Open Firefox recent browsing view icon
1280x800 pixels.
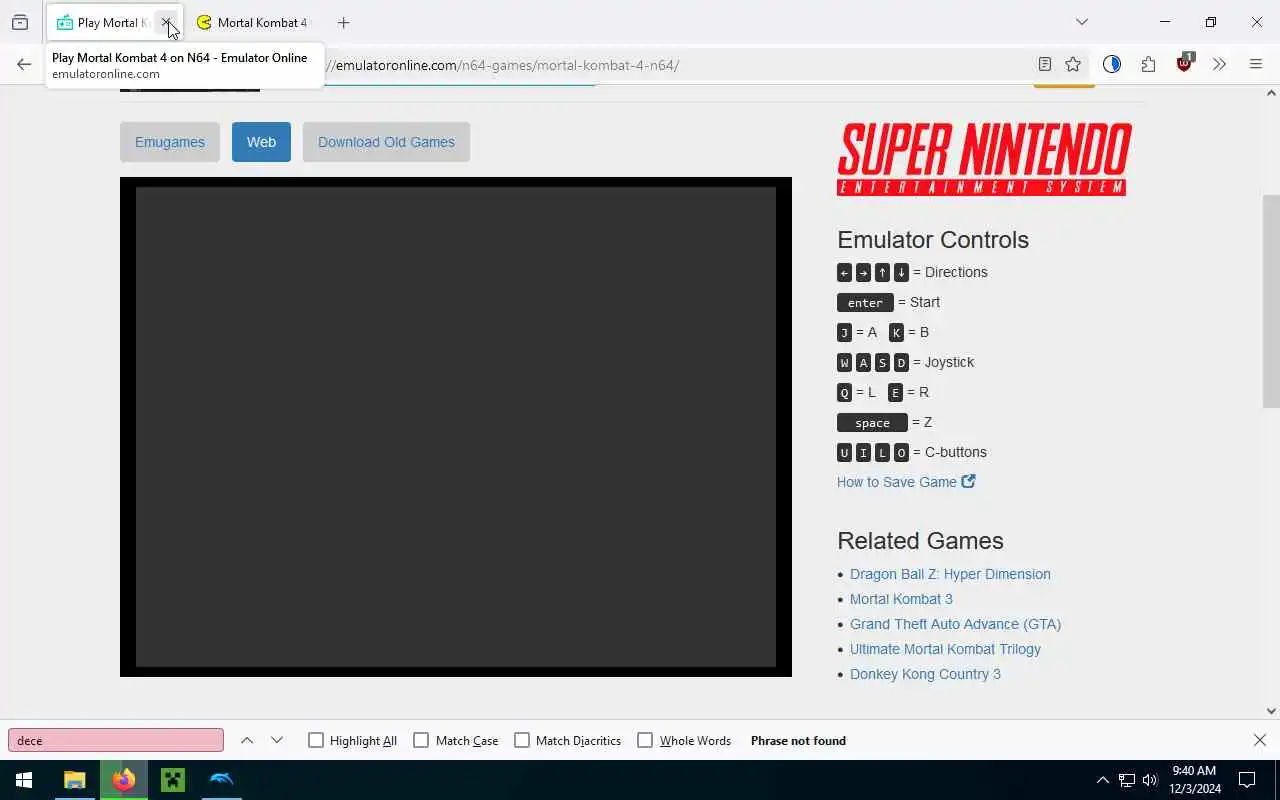point(20,22)
